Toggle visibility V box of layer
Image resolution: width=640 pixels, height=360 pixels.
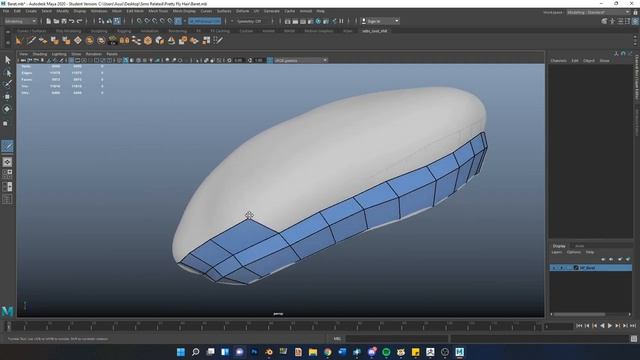(554, 268)
